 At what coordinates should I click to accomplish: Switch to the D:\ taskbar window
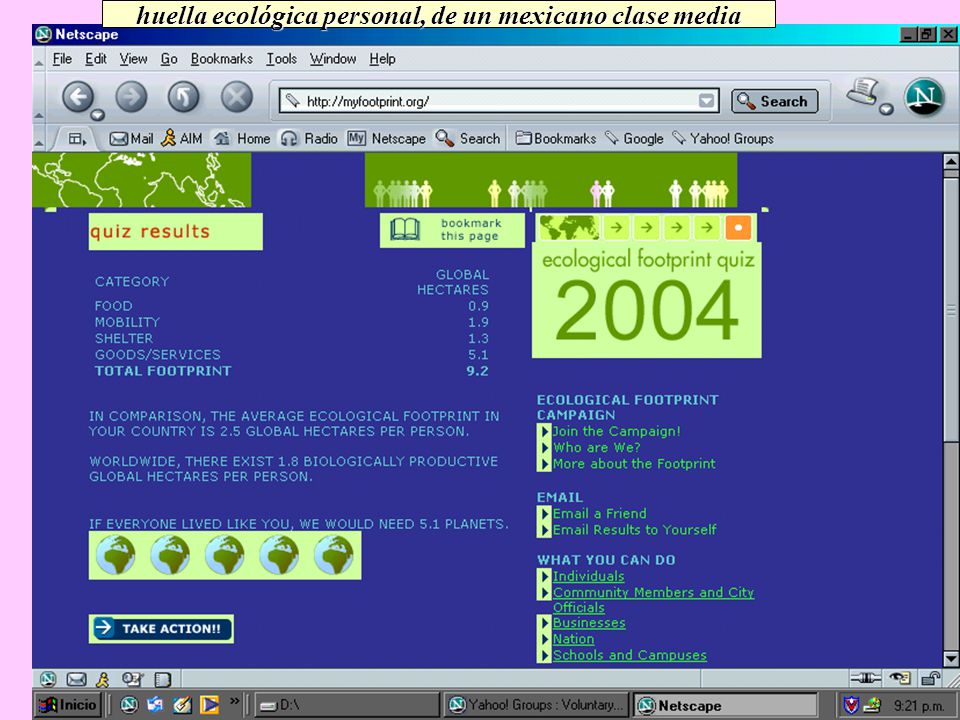(347, 705)
